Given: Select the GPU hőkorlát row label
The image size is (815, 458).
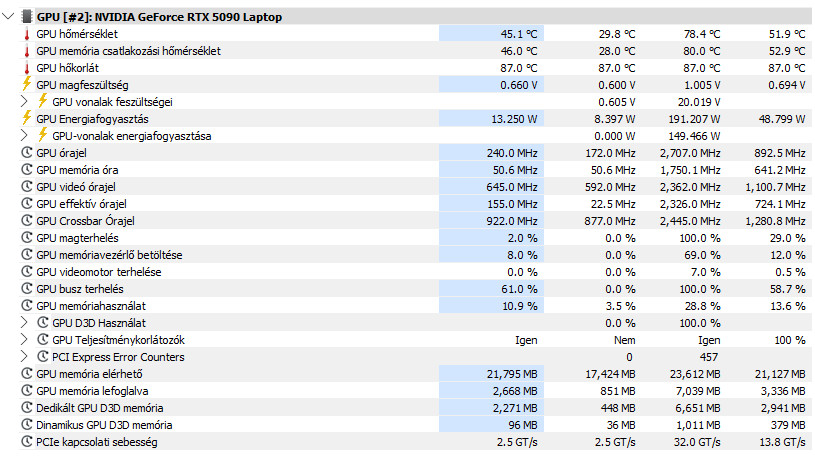Looking at the screenshot, I should coord(68,68).
